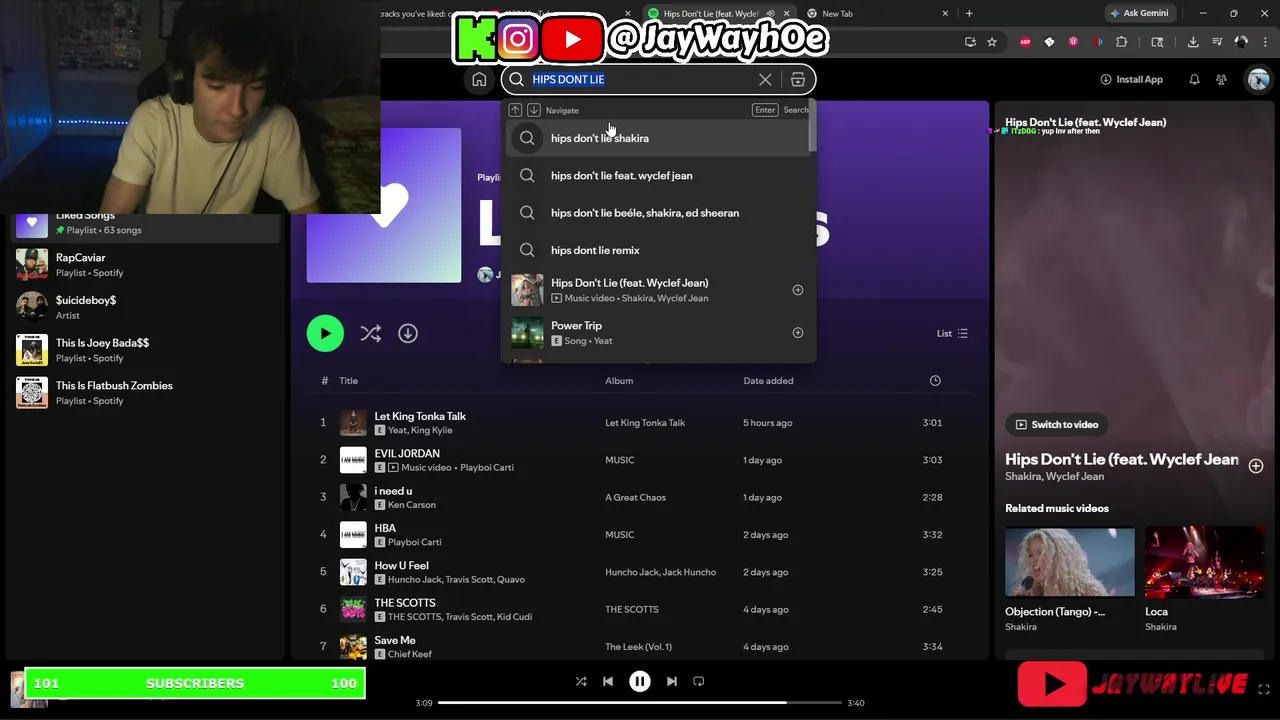
Task: Select suggestion 'hips don't lie beéle, shakira, ed sheeran'
Action: [x=658, y=213]
